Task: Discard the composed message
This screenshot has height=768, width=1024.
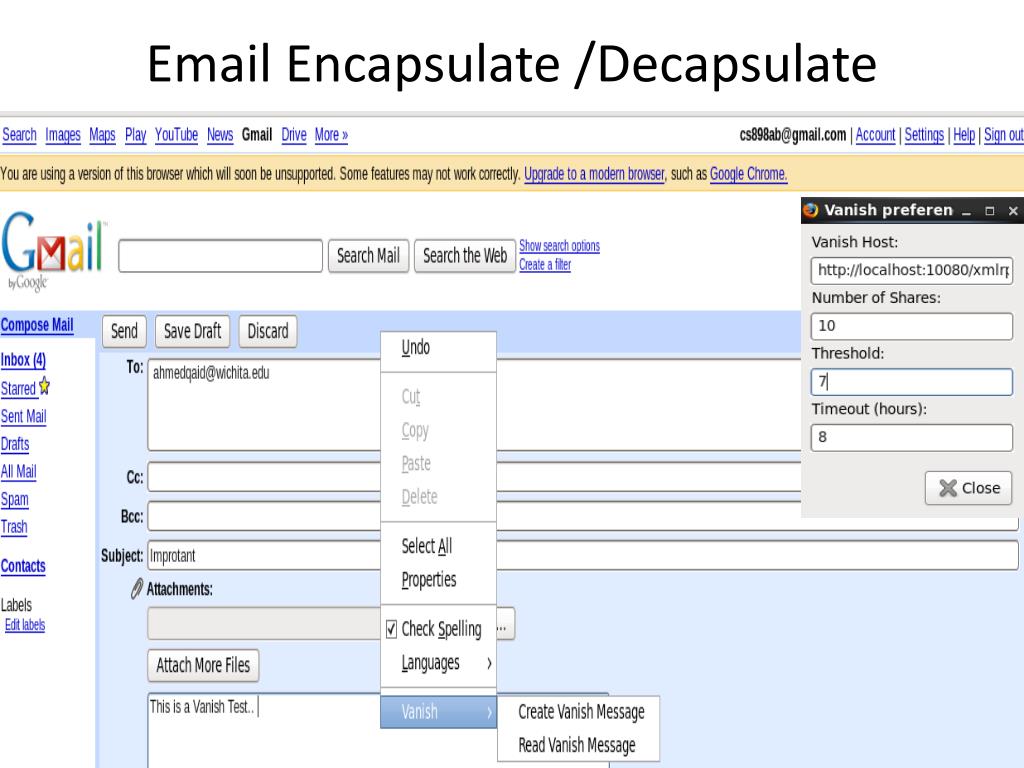Action: 268,331
